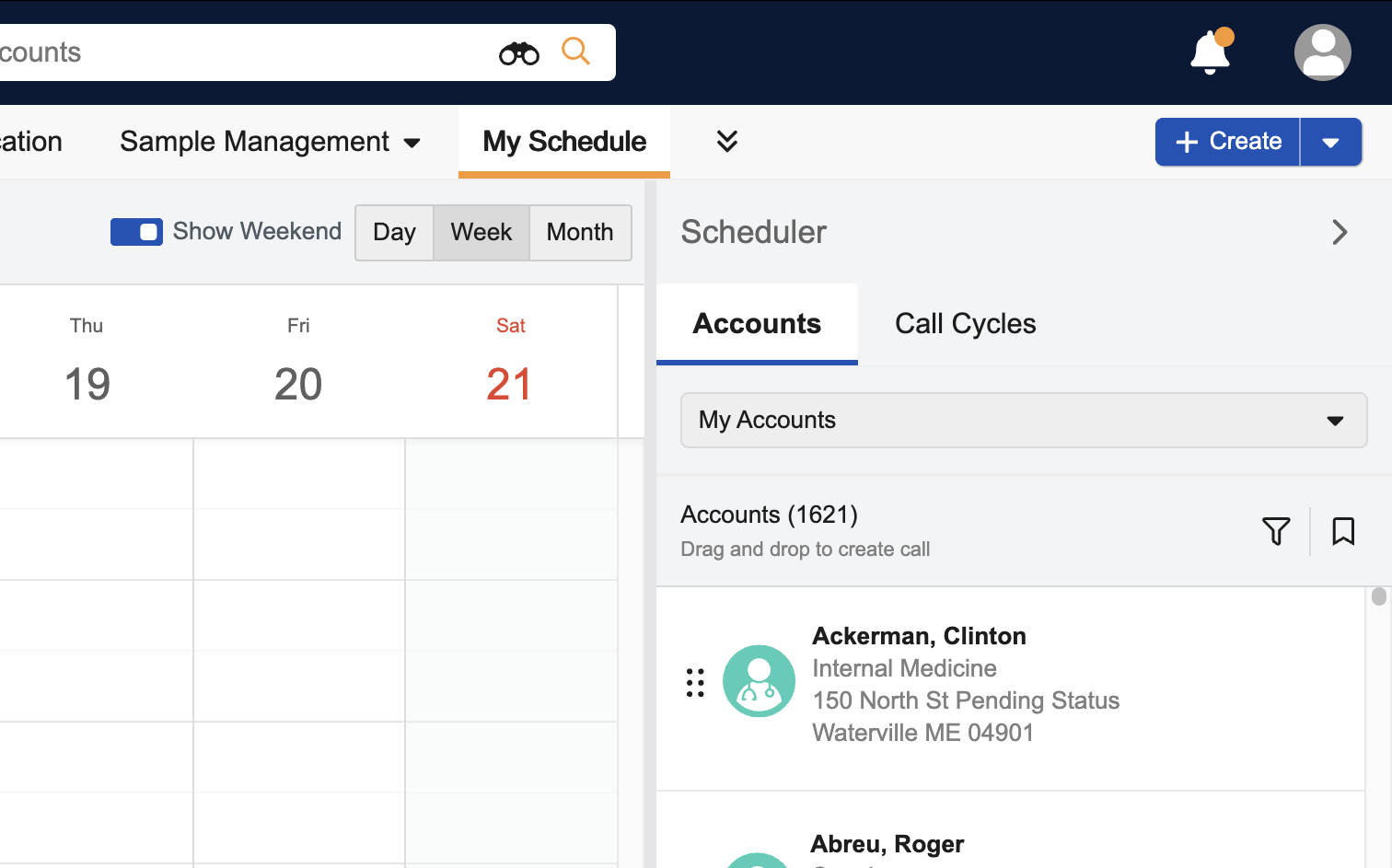This screenshot has height=868, width=1392.
Task: Switch calendar to Day view
Action: tap(394, 233)
